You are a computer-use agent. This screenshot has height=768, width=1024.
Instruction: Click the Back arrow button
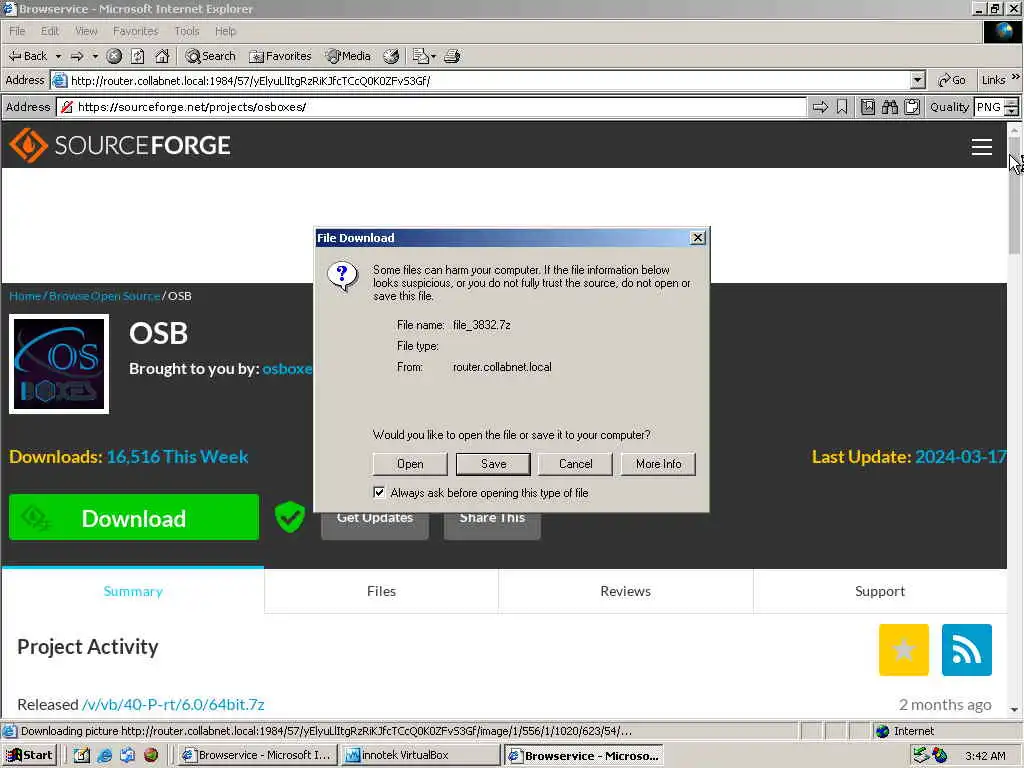click(27, 56)
